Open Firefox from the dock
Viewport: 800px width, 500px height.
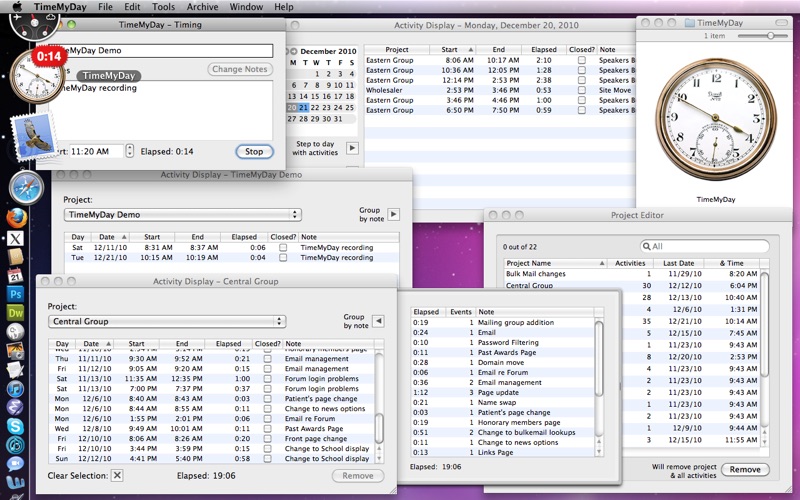16,218
